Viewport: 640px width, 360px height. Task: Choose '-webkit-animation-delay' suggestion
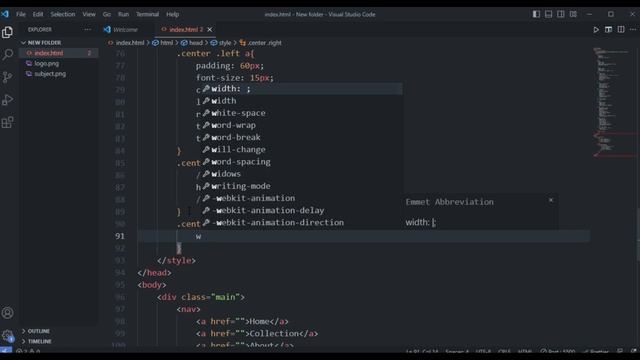[x=302, y=210]
